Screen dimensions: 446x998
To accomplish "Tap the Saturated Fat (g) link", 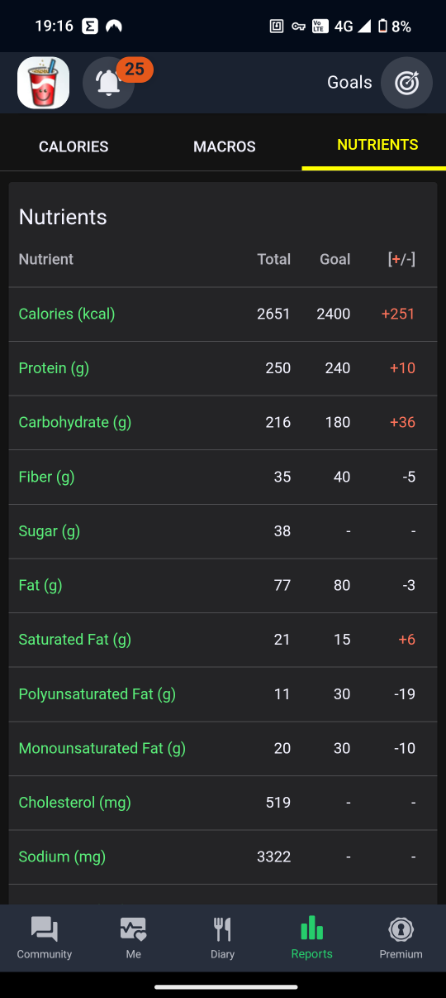I will click(x=75, y=639).
